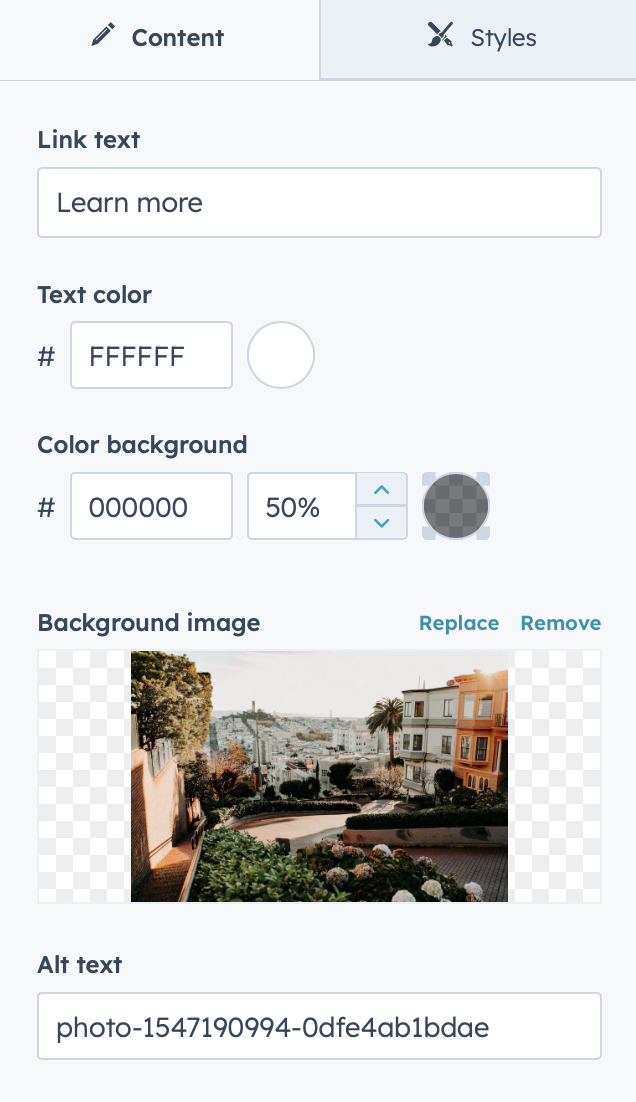Increase background opacity with the up arrow
636x1102 pixels.
coord(382,490)
